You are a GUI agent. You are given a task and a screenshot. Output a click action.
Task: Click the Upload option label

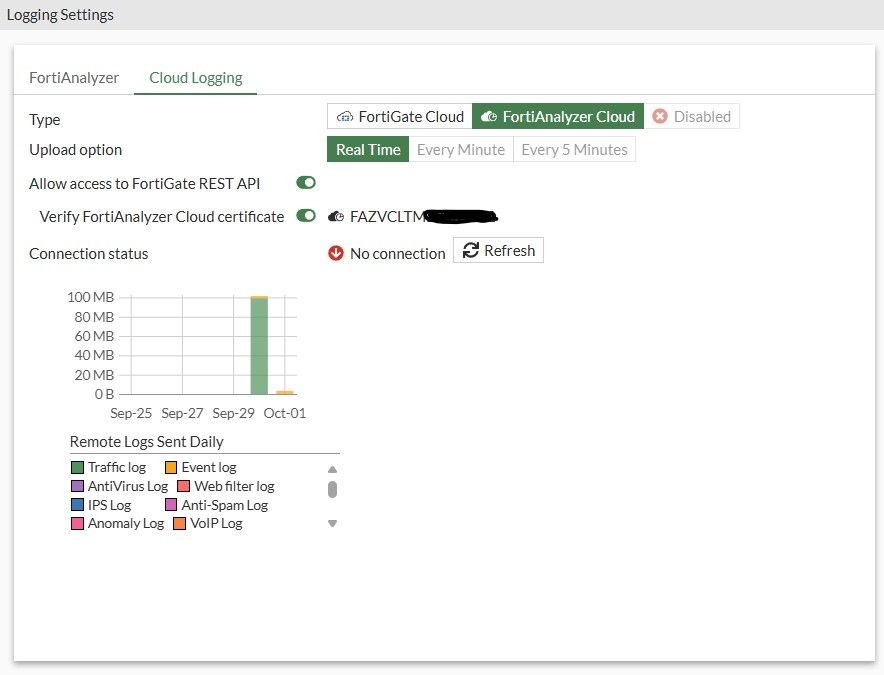[x=76, y=150]
